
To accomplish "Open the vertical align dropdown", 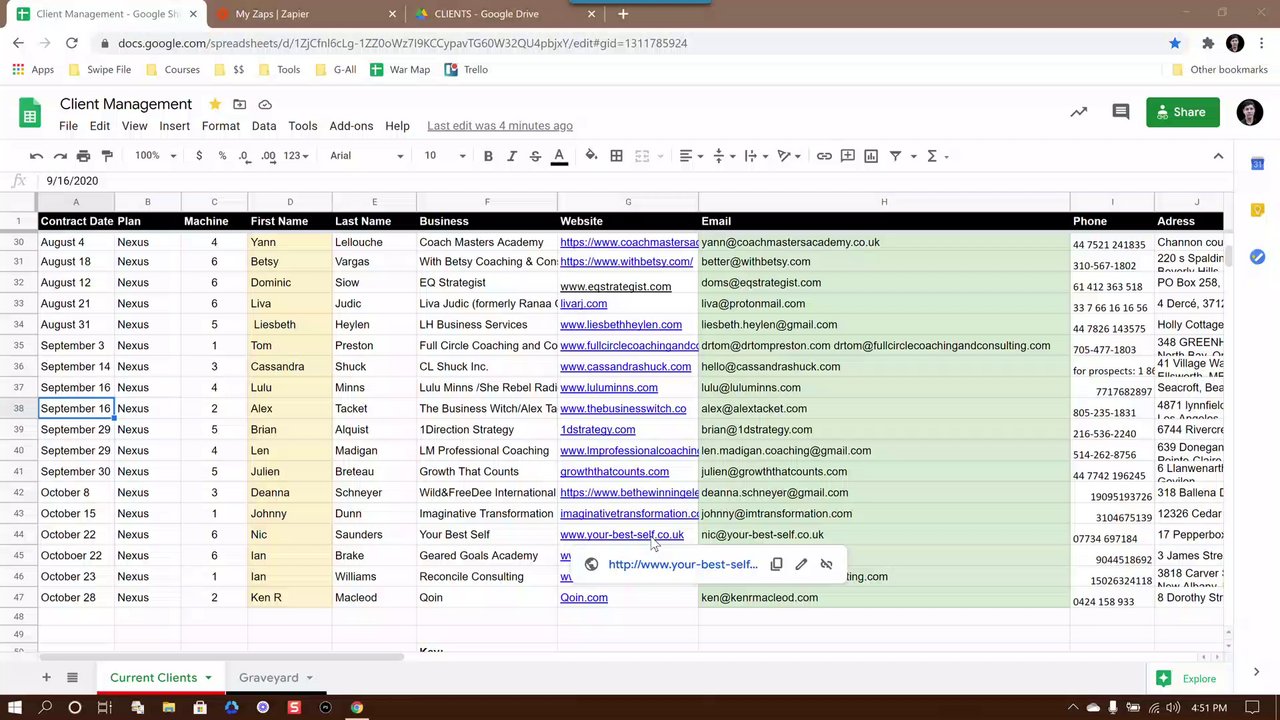I will 723,156.
